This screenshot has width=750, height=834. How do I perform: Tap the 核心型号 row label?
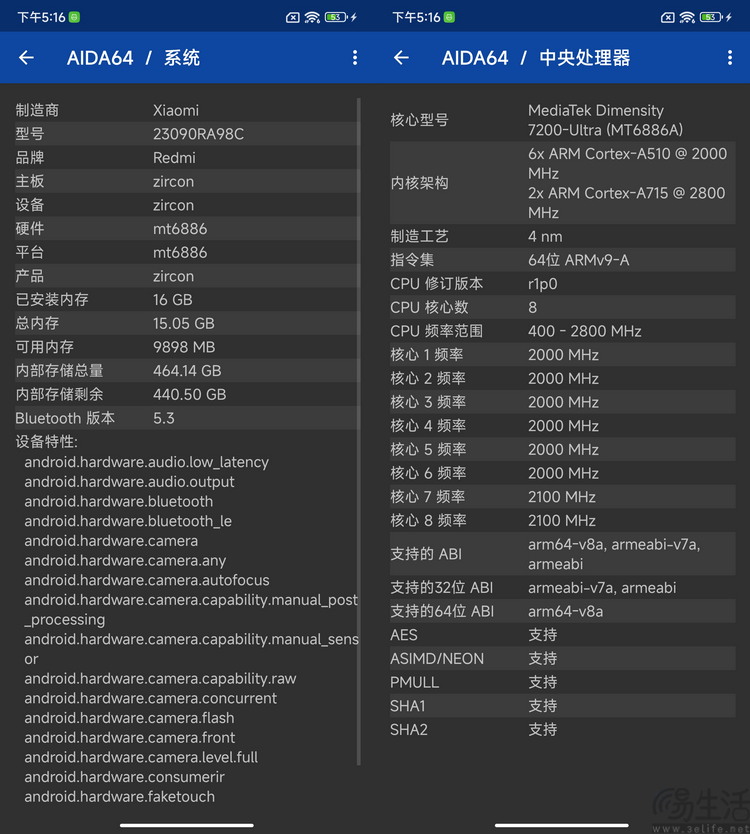click(x=419, y=120)
